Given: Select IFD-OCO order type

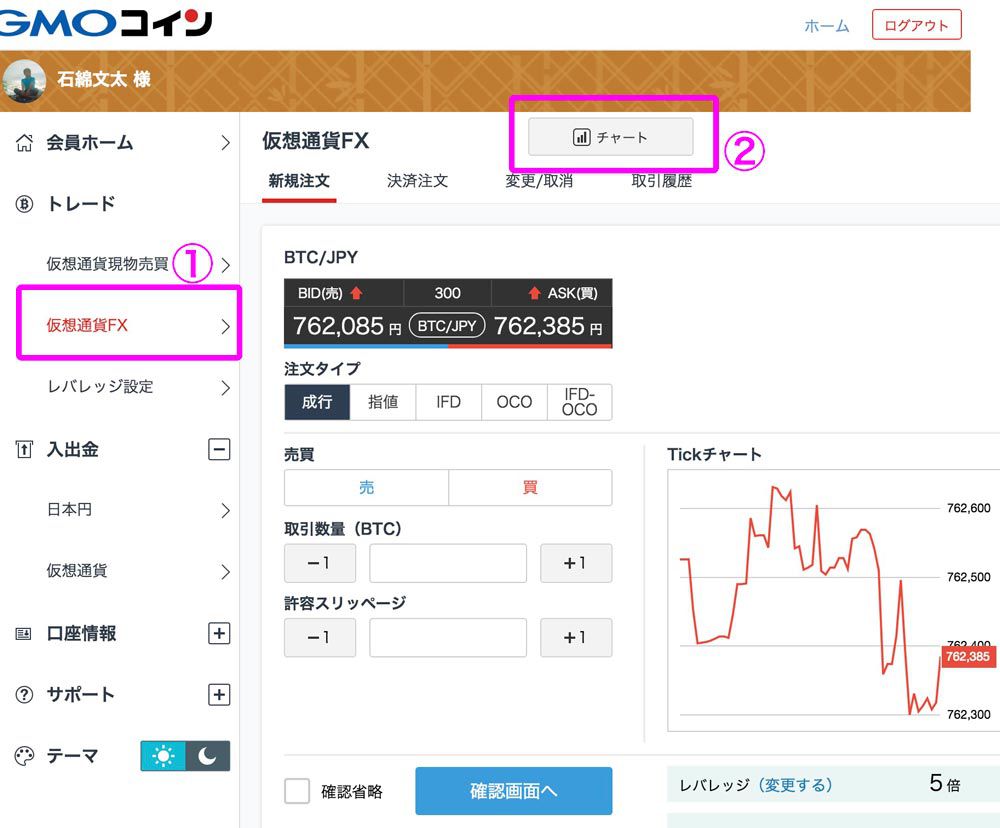Looking at the screenshot, I should (579, 402).
